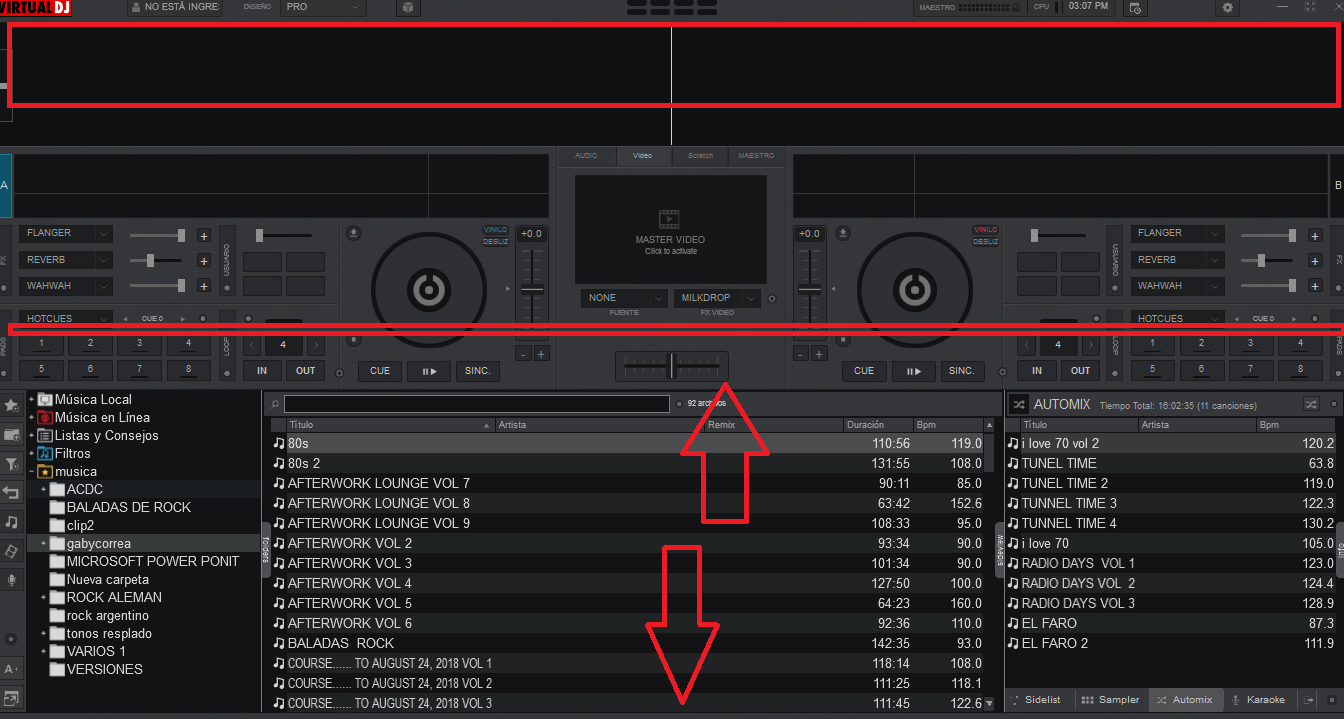The height and width of the screenshot is (719, 1344).
Task: Eject the track from deck A
Action: (x=354, y=233)
